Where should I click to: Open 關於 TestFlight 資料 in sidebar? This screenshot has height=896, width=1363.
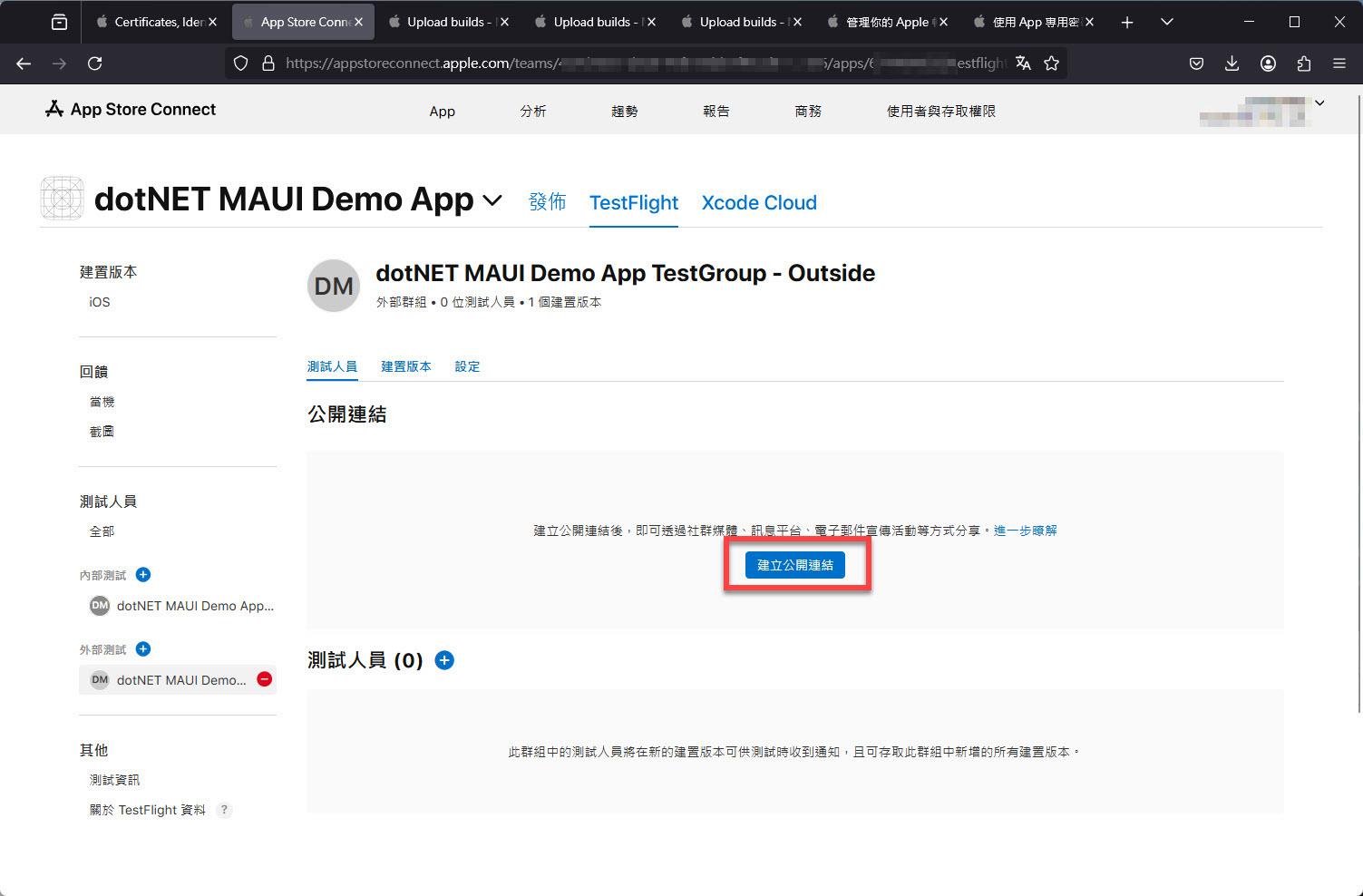148,810
